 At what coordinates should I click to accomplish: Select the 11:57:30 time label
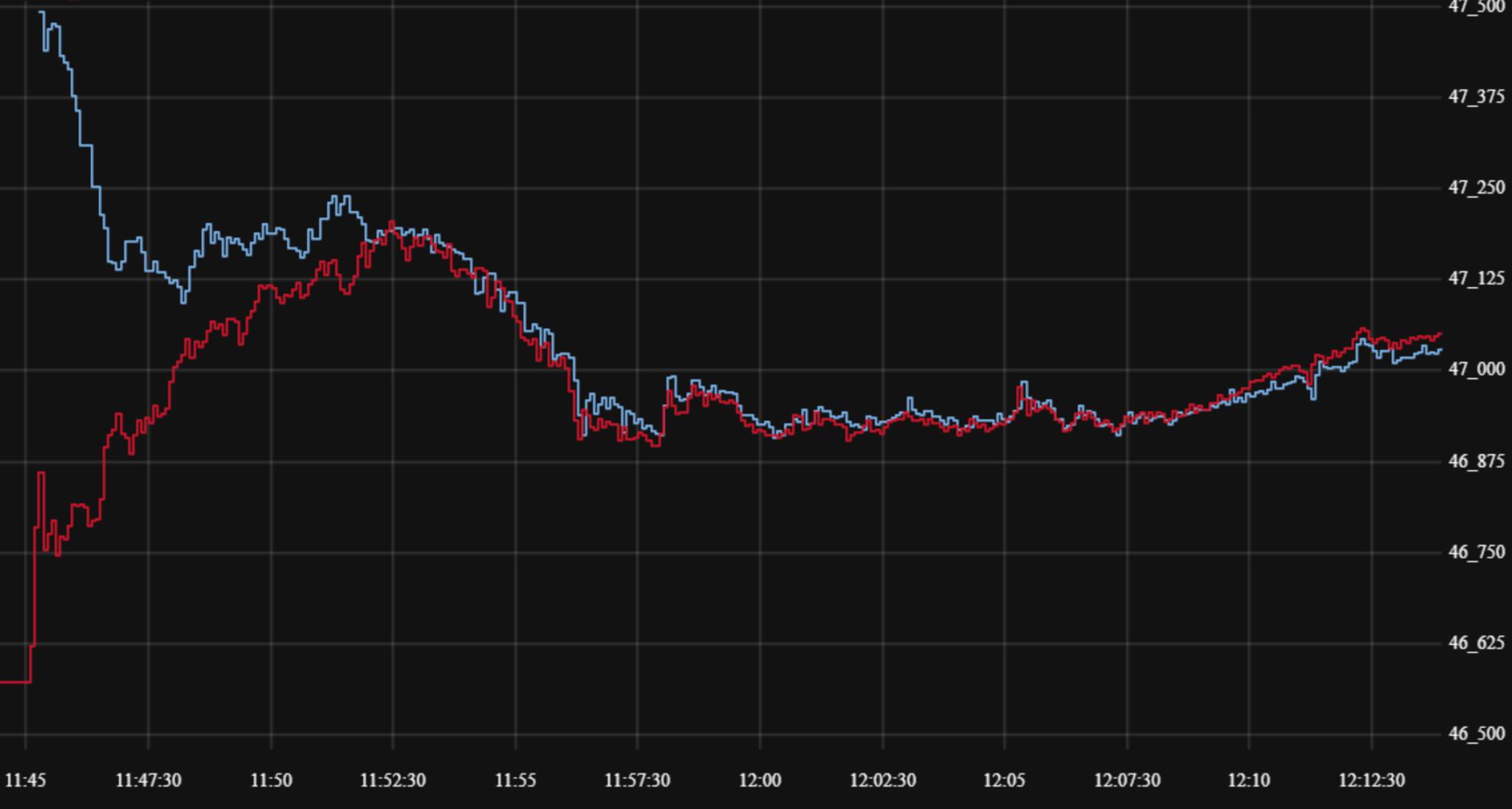[637, 780]
